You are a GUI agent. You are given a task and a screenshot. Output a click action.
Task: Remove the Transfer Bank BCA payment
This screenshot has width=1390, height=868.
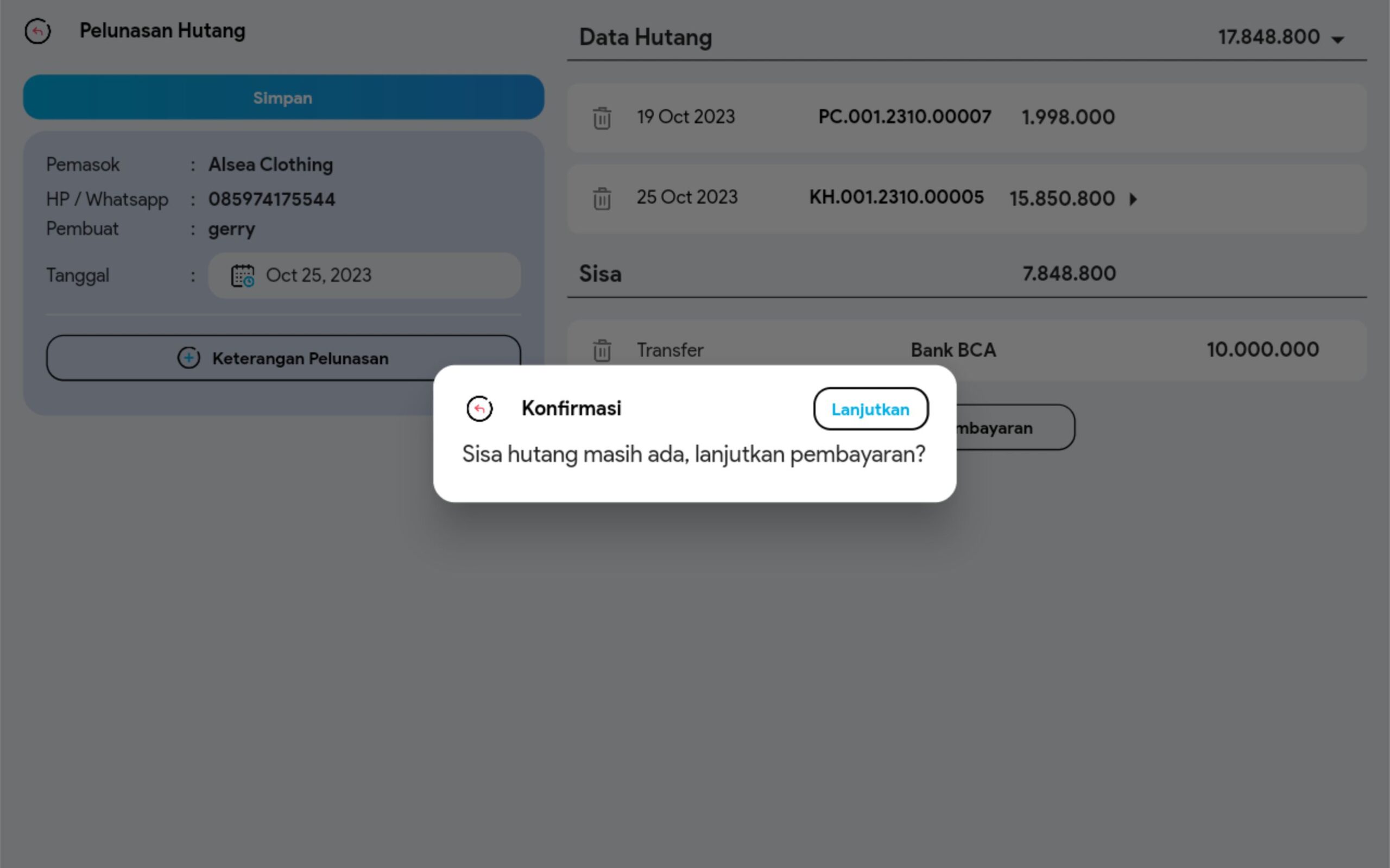pos(602,350)
